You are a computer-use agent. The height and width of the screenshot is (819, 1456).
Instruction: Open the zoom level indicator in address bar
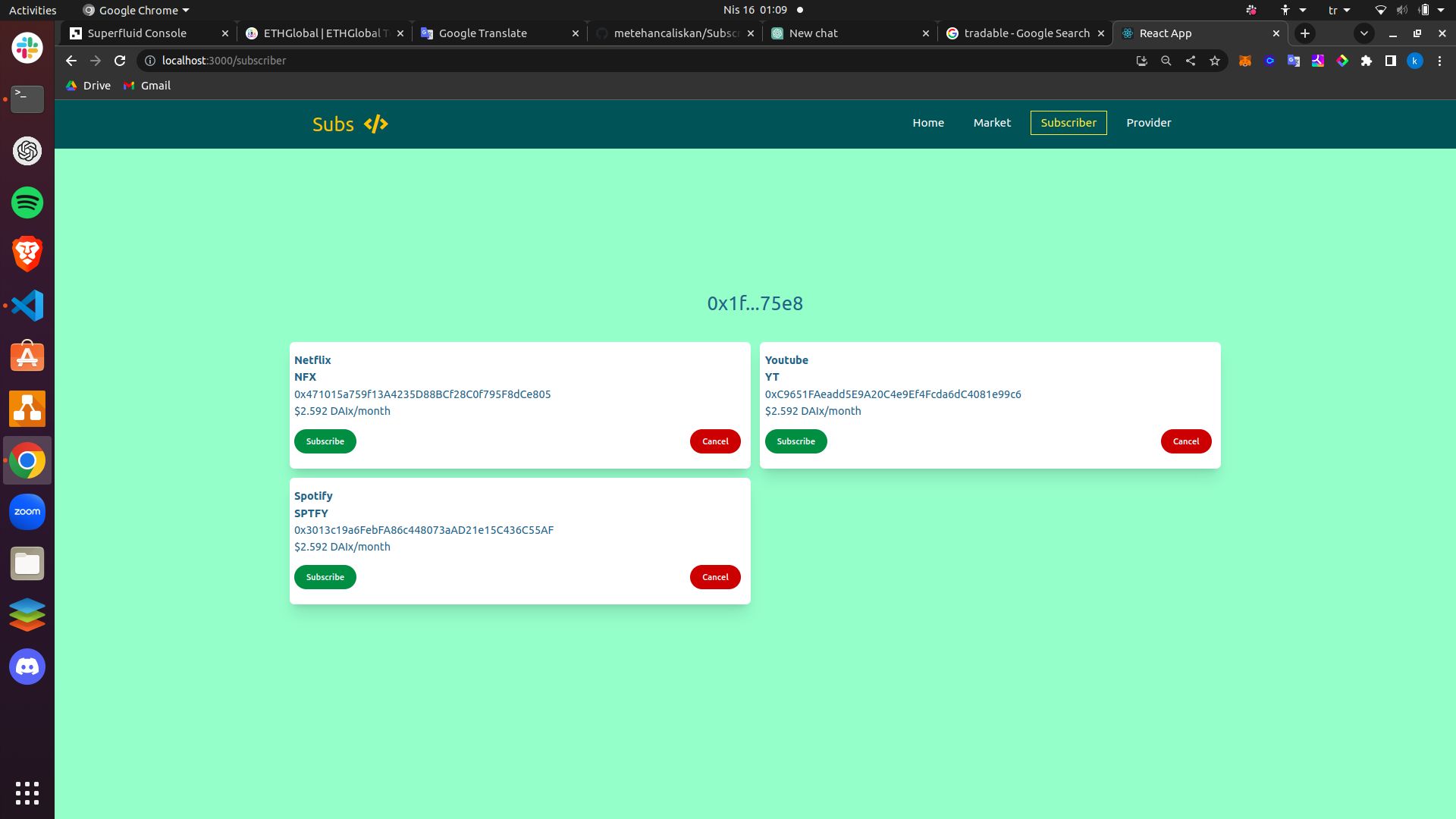1166,61
